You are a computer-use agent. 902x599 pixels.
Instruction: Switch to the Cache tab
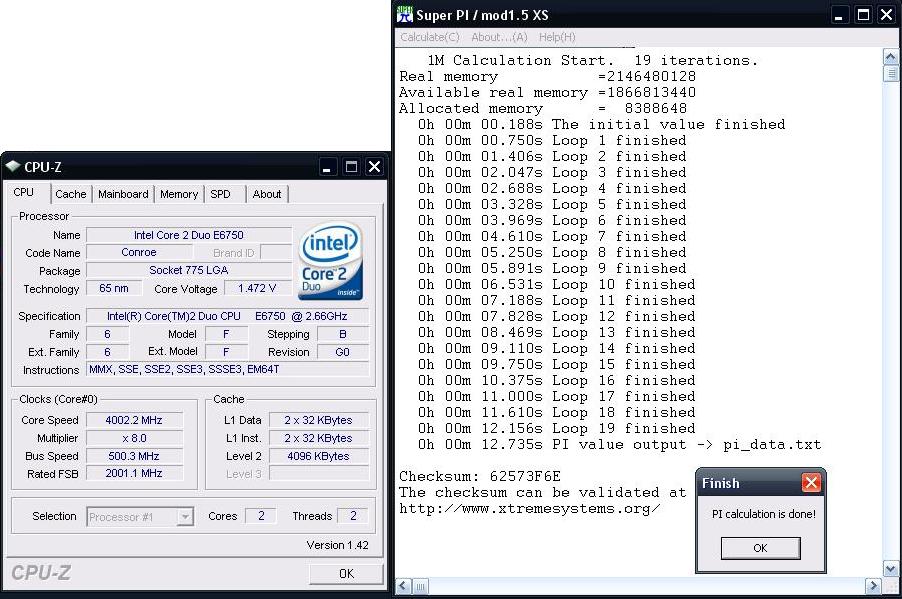[x=71, y=194]
